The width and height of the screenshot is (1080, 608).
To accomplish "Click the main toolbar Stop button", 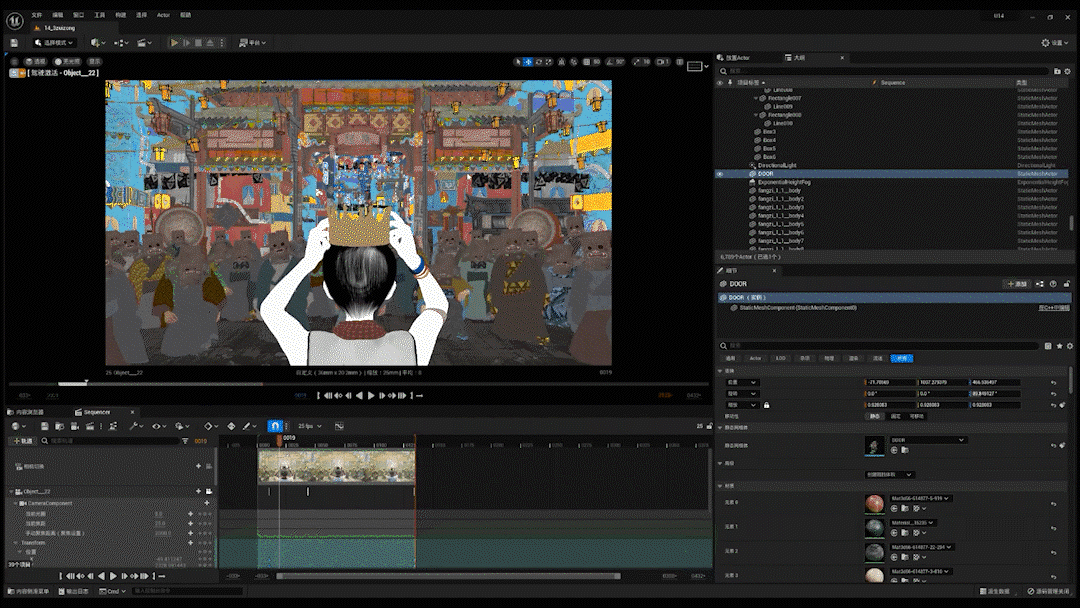I will pos(198,43).
